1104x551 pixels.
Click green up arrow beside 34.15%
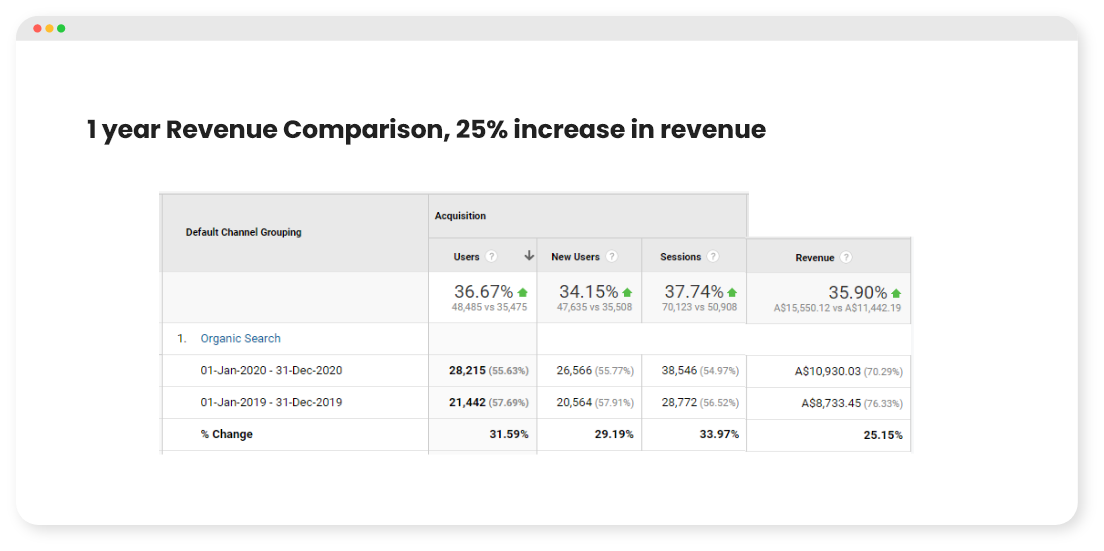tap(627, 292)
